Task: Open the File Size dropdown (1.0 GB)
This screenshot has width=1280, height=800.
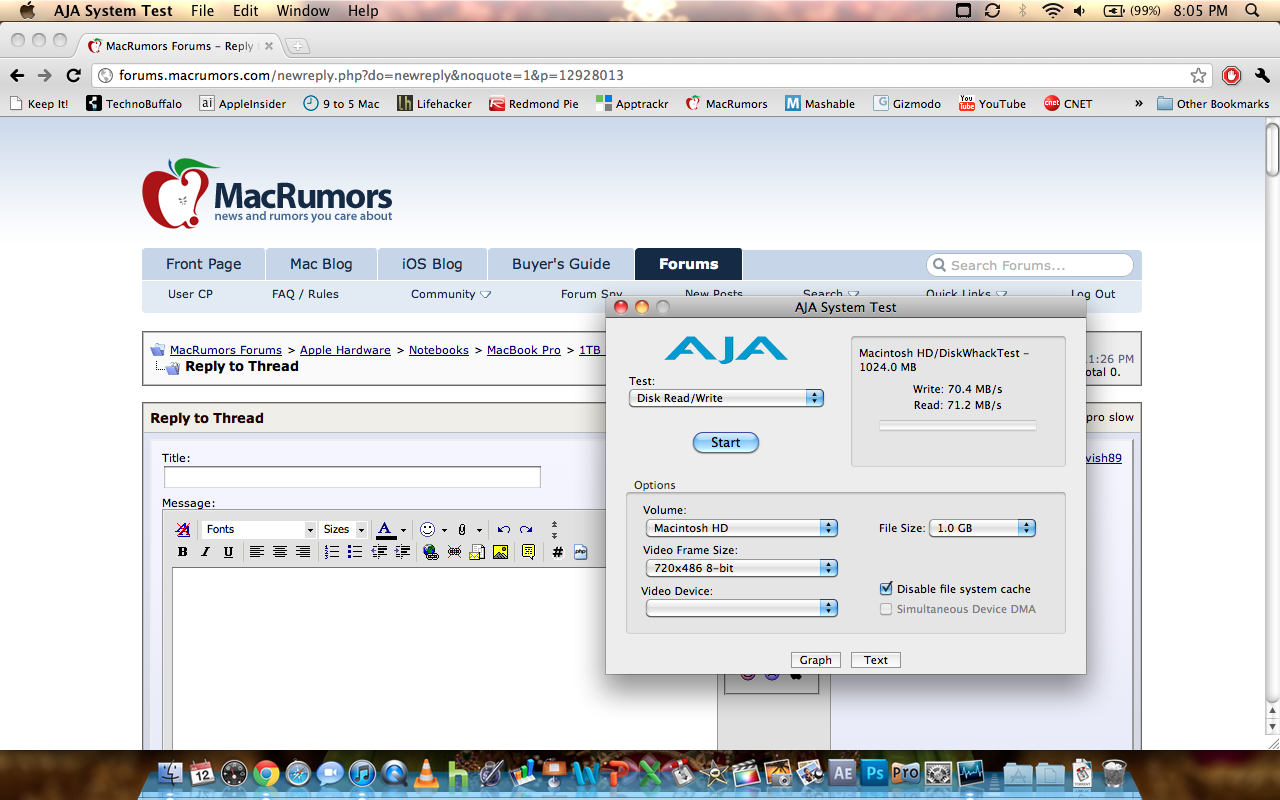Action: [x=982, y=528]
